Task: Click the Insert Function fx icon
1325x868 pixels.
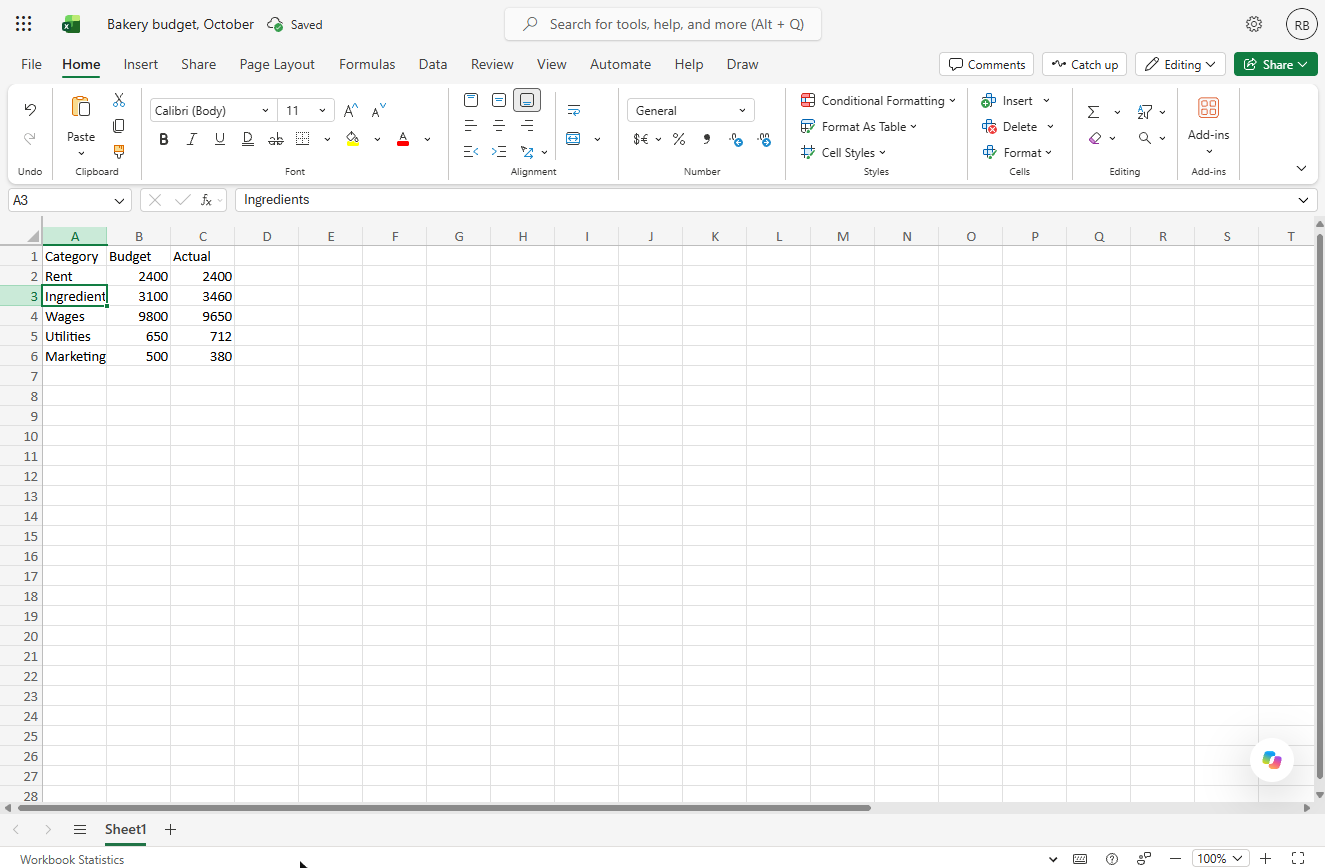Action: [x=206, y=200]
